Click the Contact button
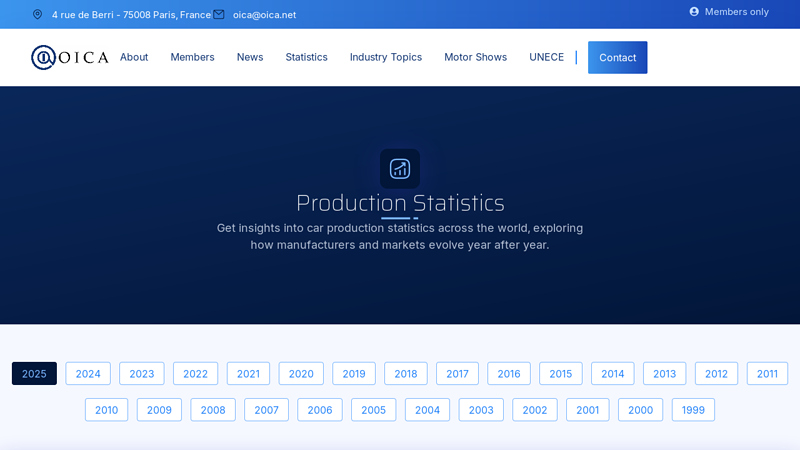This screenshot has width=800, height=450. pyautogui.click(x=617, y=58)
